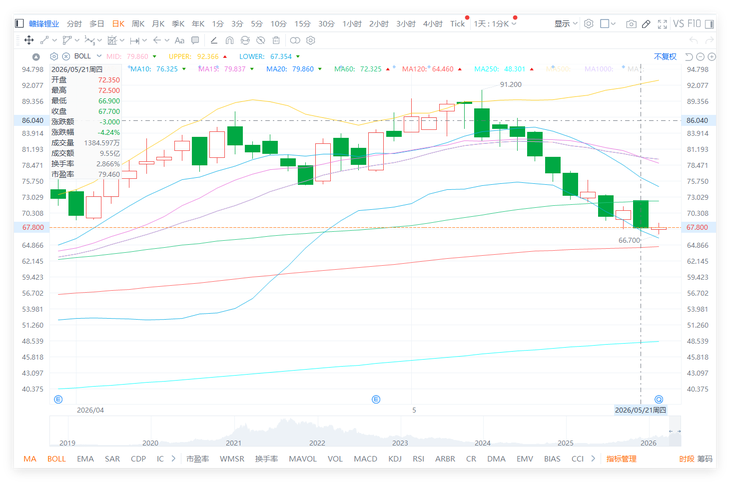Toggle EMA indicator at bottom bar
This screenshot has height=482, width=730.
coord(85,459)
